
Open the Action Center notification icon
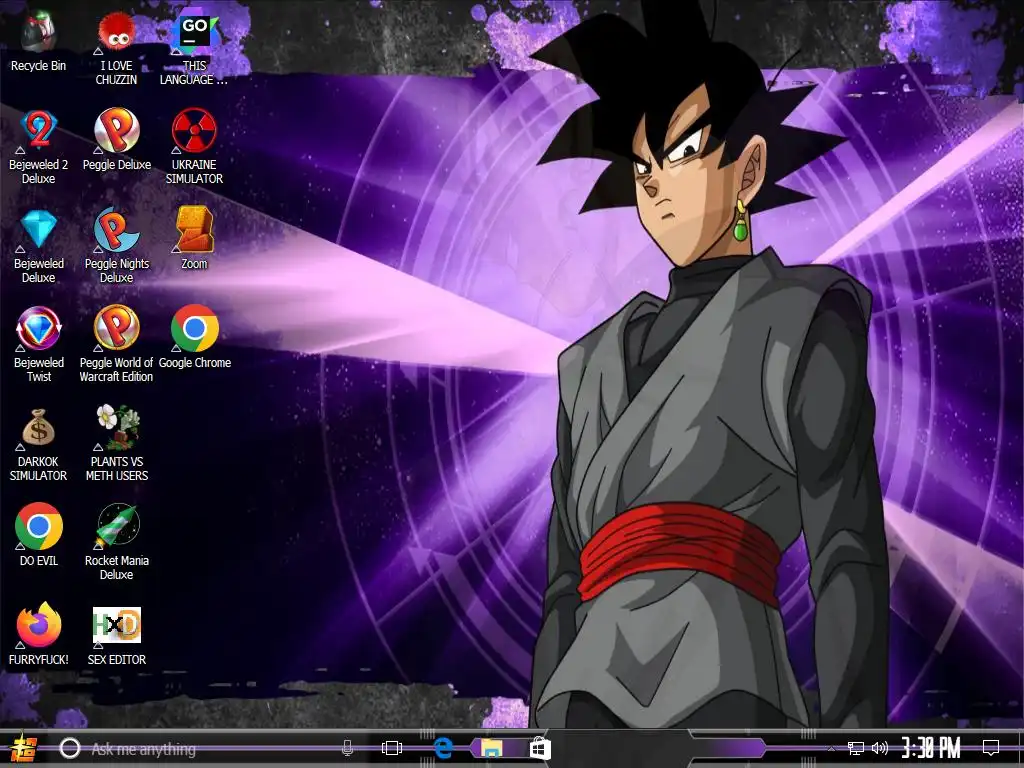[991, 748]
